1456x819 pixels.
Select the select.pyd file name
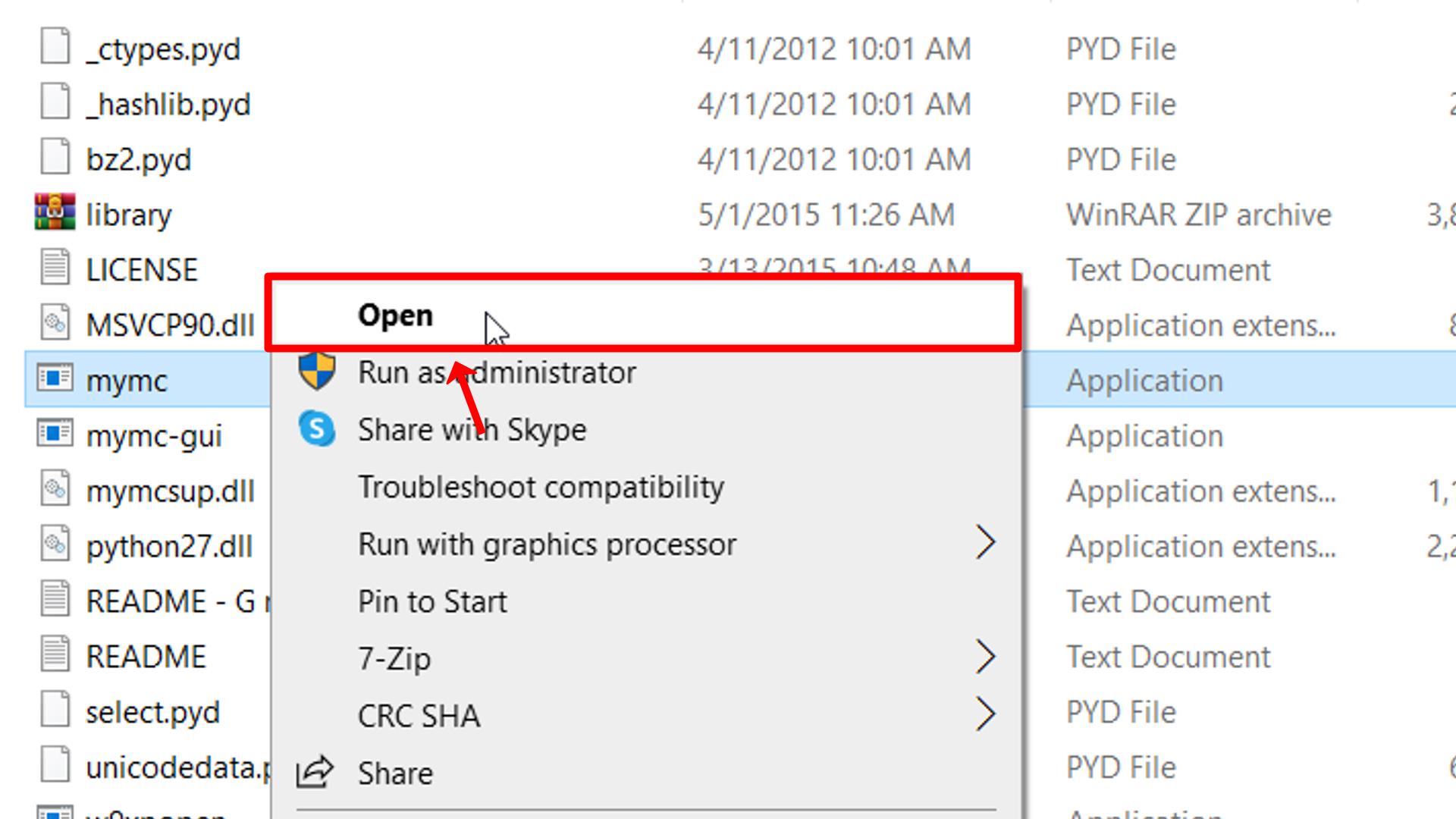pyautogui.click(x=152, y=712)
